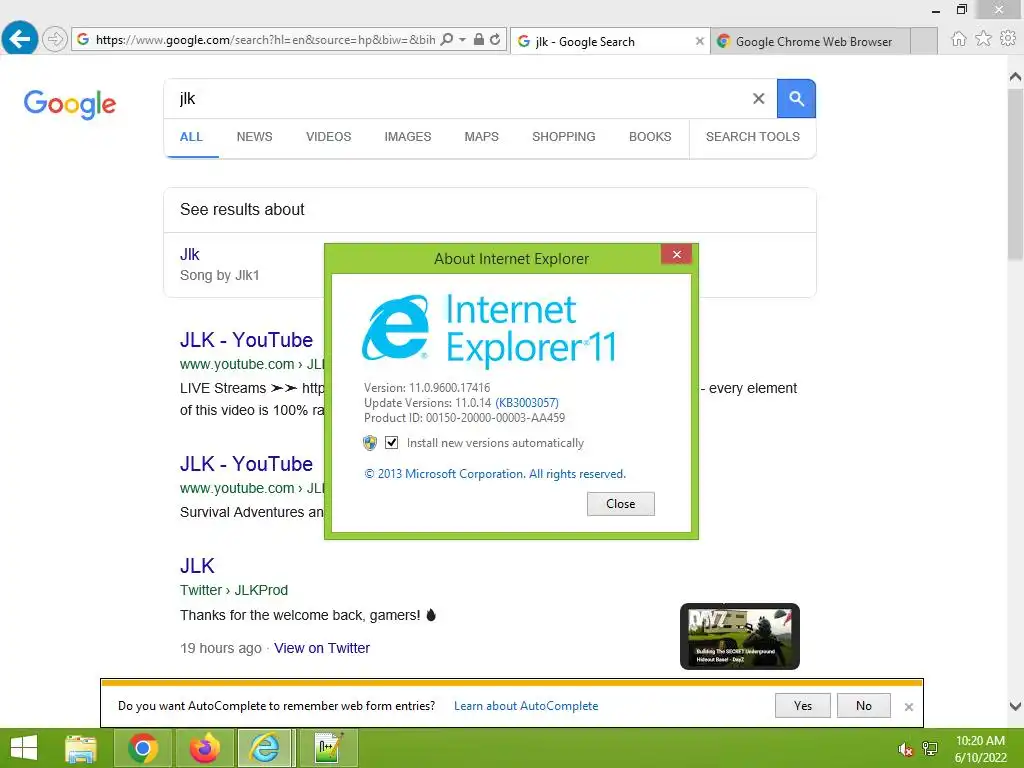Click the 'Twitter › JLKProd' green link
Image resolution: width=1024 pixels, height=768 pixels.
click(234, 590)
